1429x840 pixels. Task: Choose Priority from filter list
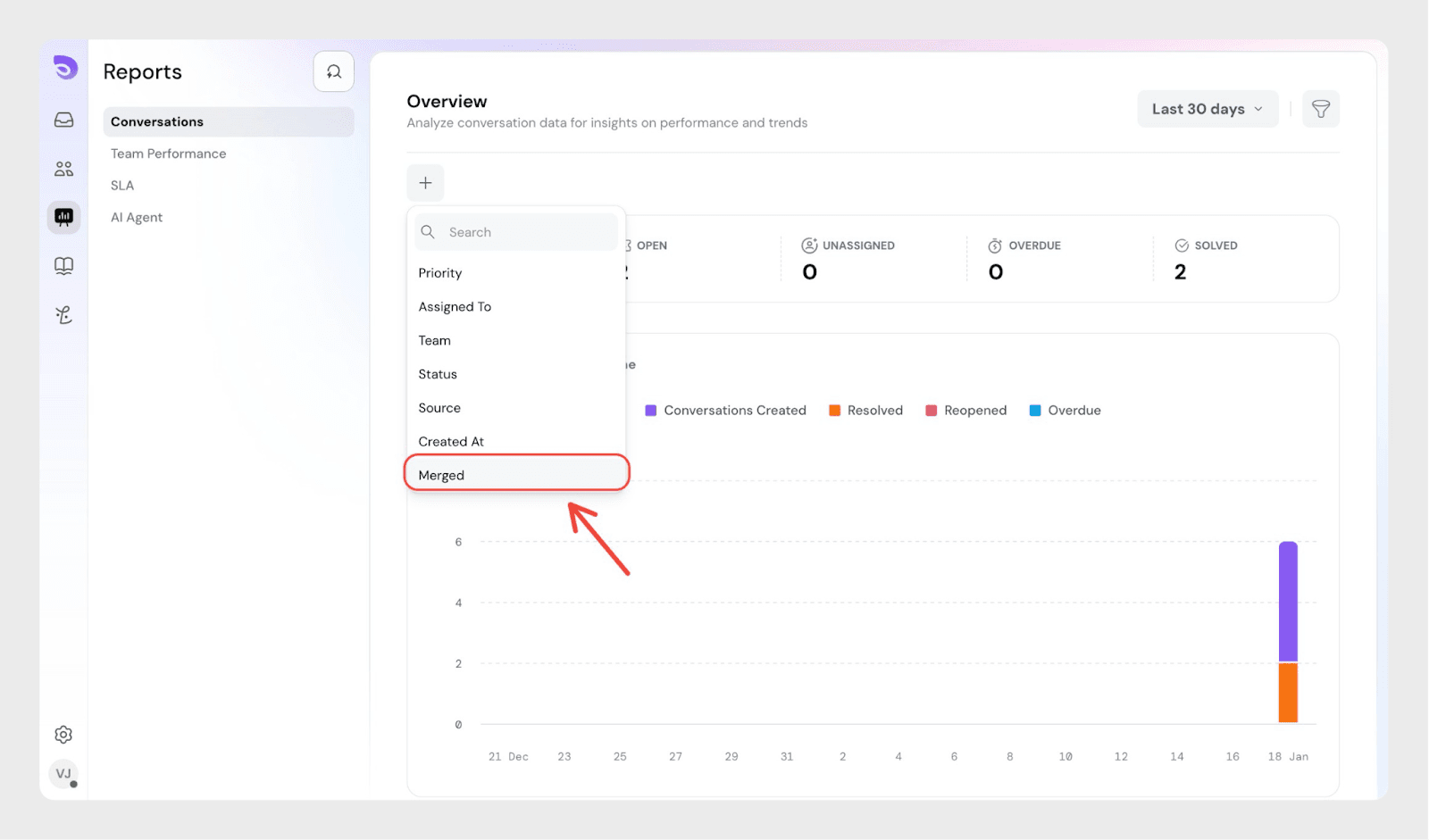coord(440,273)
